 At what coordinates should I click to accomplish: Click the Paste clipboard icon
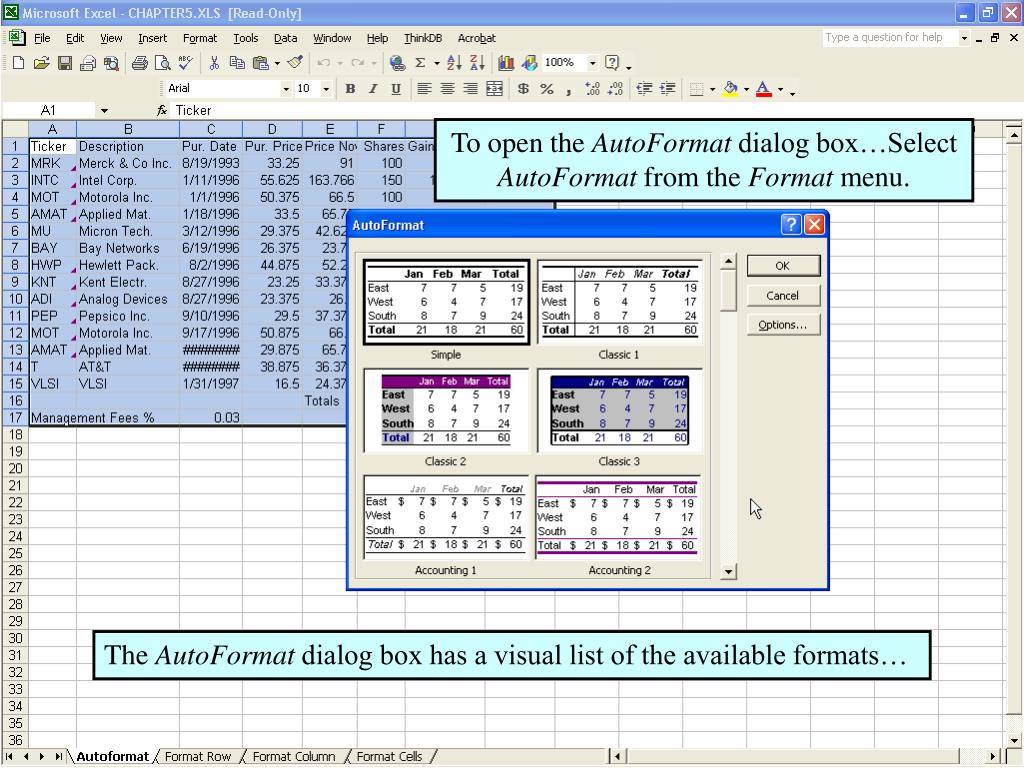[261, 63]
